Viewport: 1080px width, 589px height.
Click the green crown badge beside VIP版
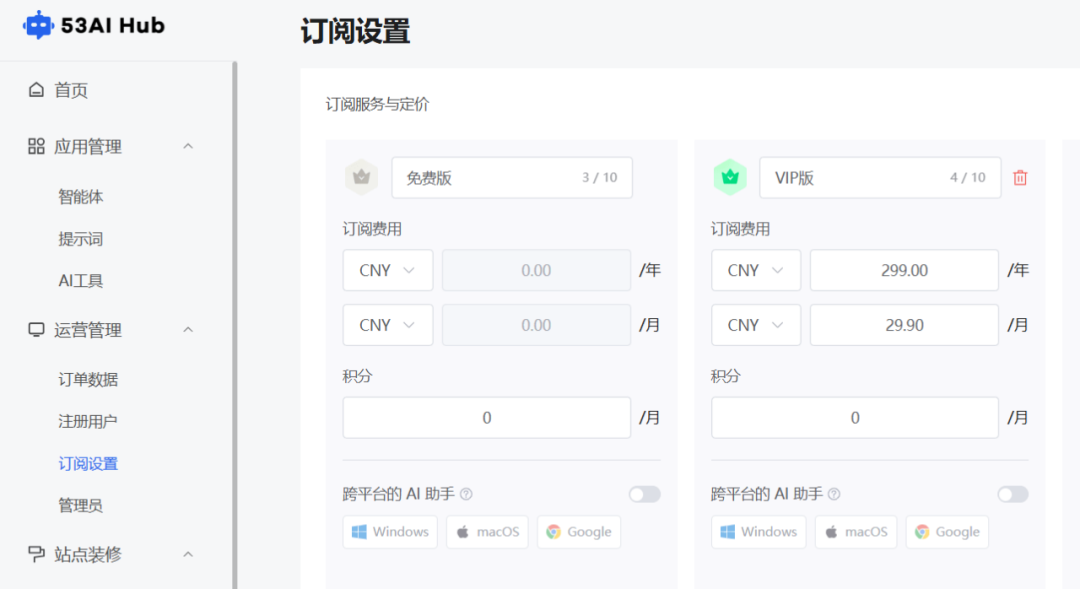(x=730, y=177)
